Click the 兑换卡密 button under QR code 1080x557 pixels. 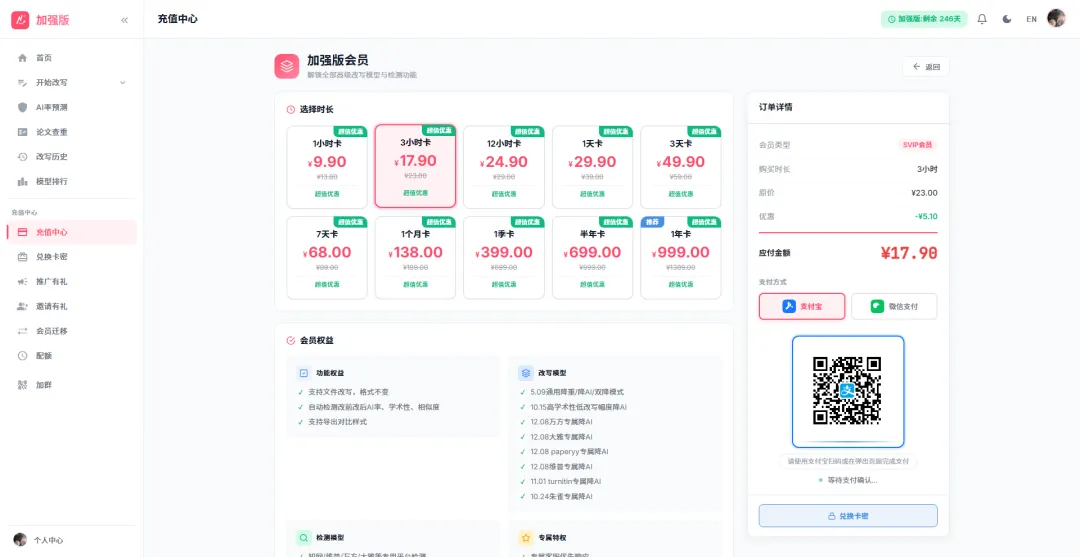tap(848, 516)
